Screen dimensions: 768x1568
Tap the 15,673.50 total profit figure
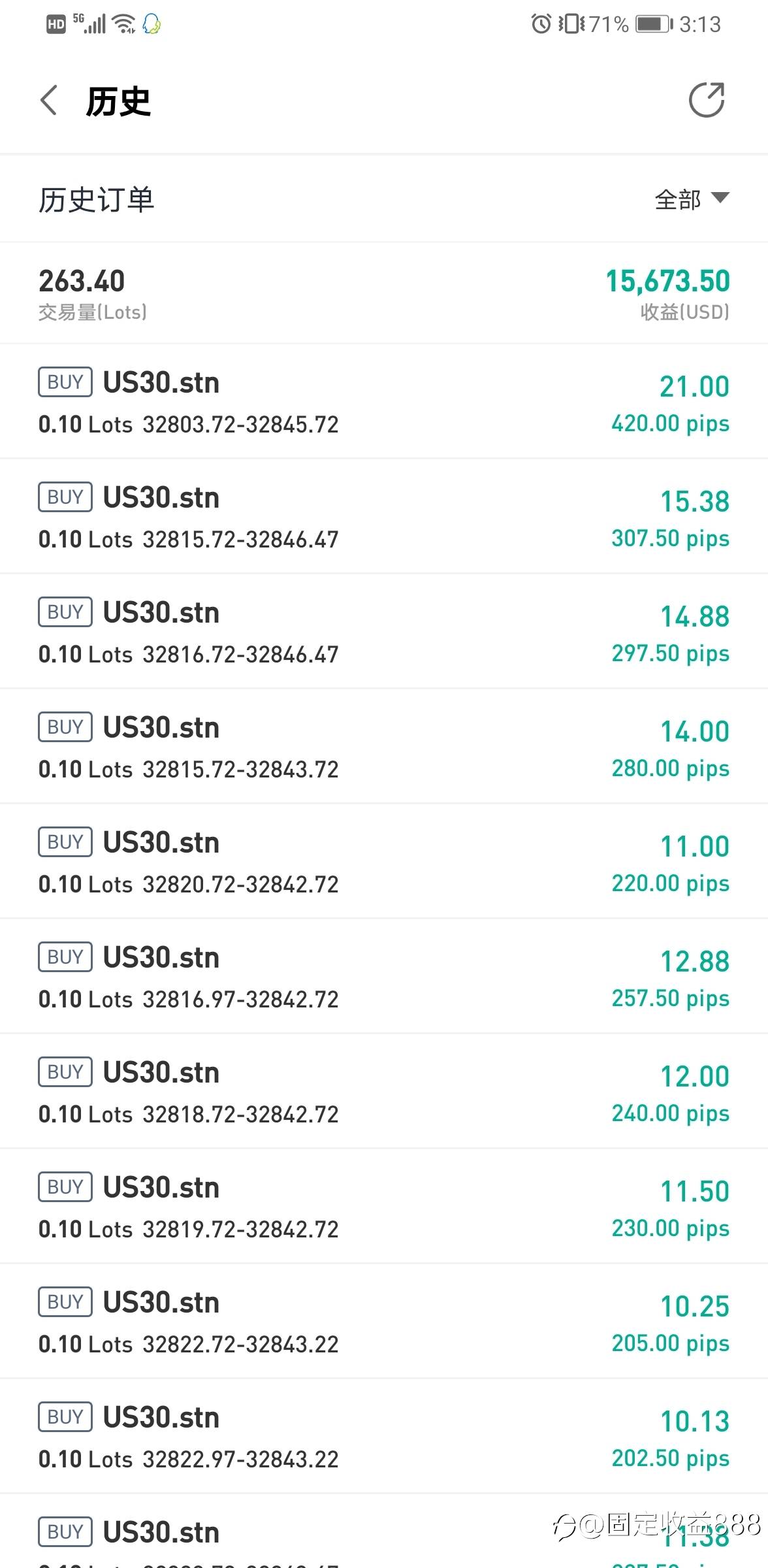pyautogui.click(x=667, y=282)
